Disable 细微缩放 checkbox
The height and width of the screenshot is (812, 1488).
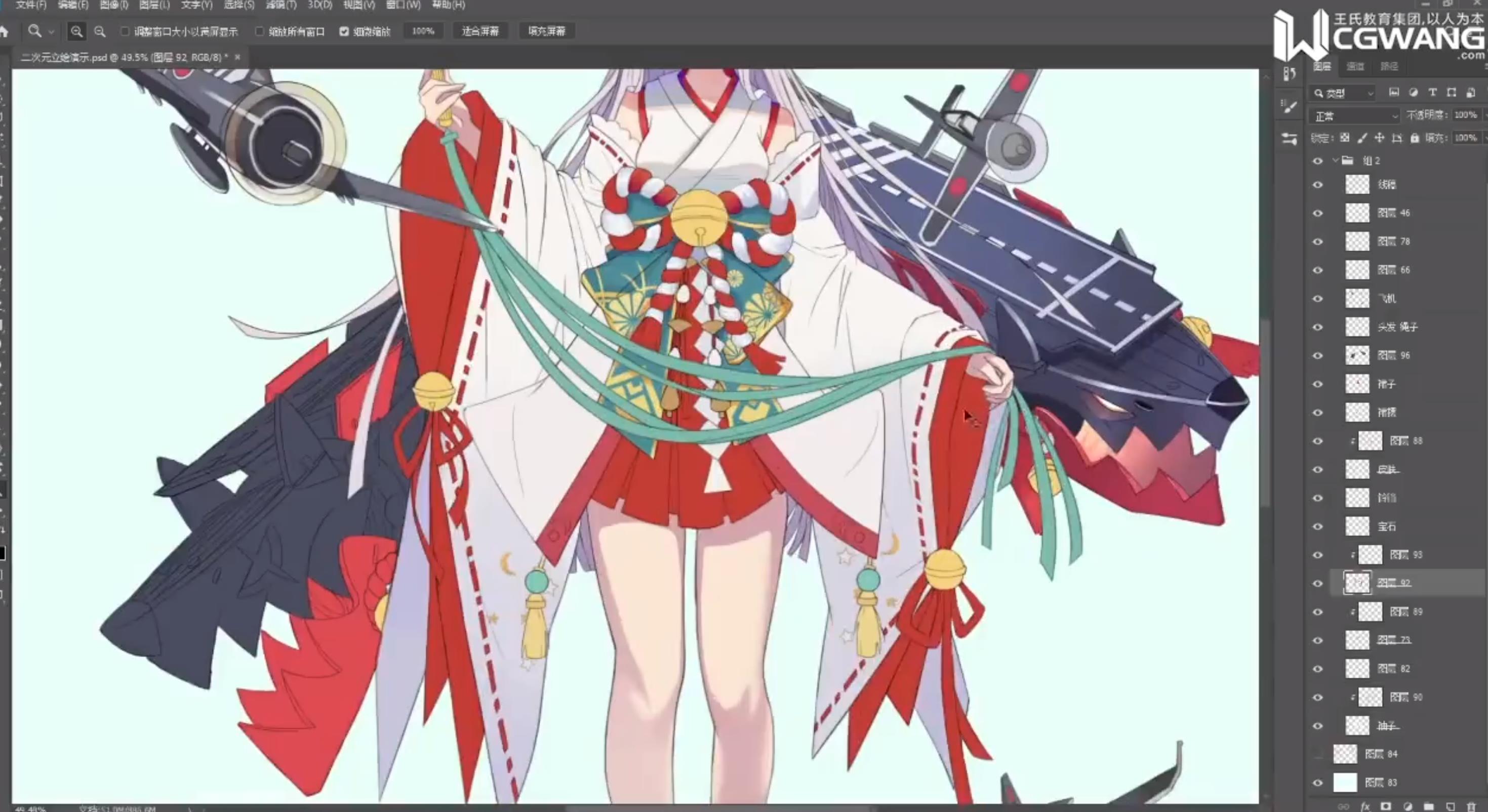(344, 31)
